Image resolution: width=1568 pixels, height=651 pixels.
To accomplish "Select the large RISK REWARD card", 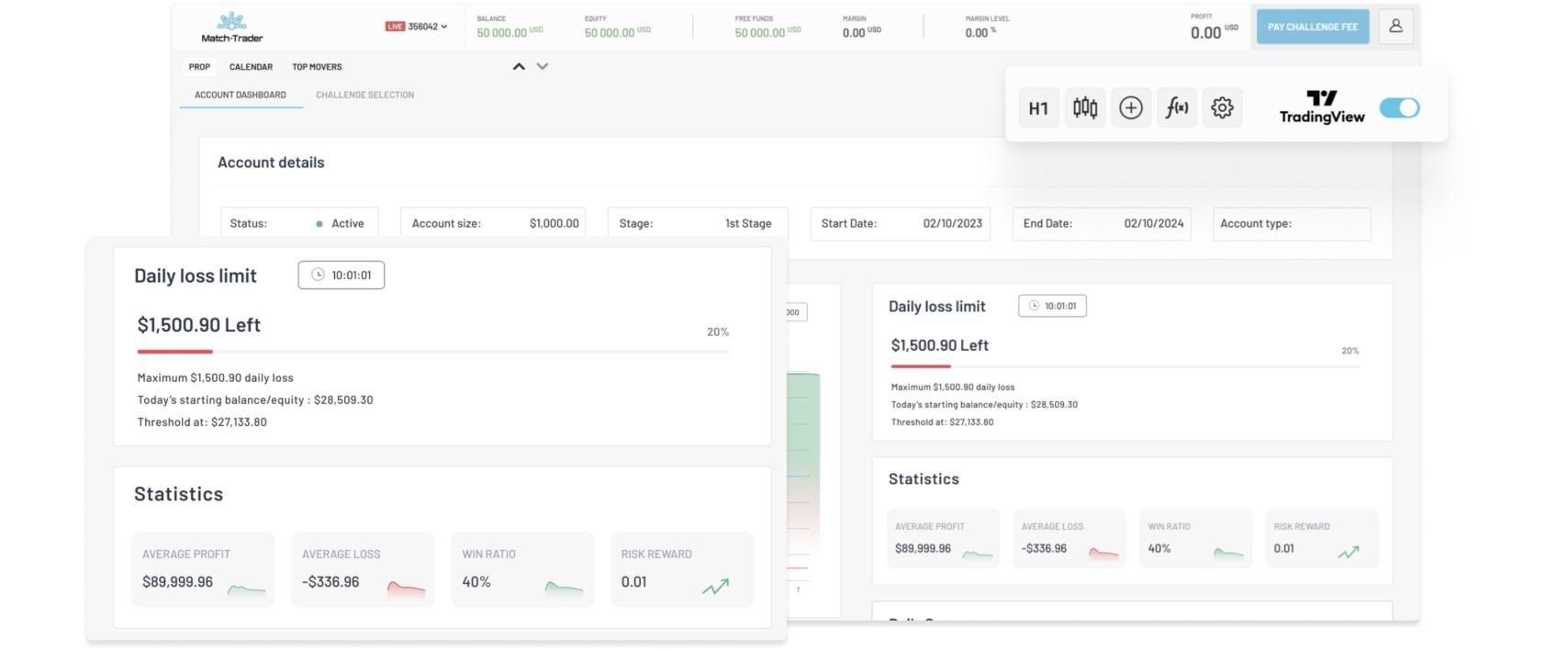I will [682, 569].
